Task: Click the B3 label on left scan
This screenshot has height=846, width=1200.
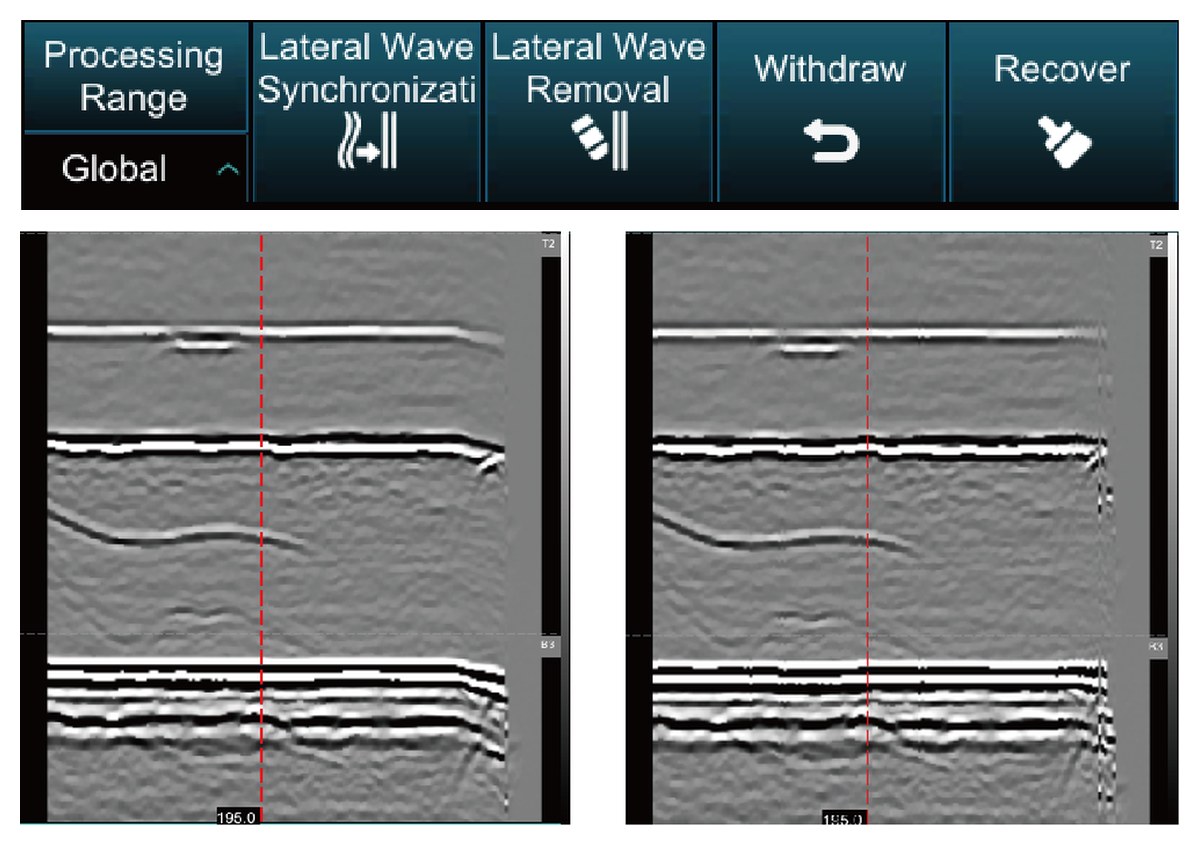Action: point(548,646)
